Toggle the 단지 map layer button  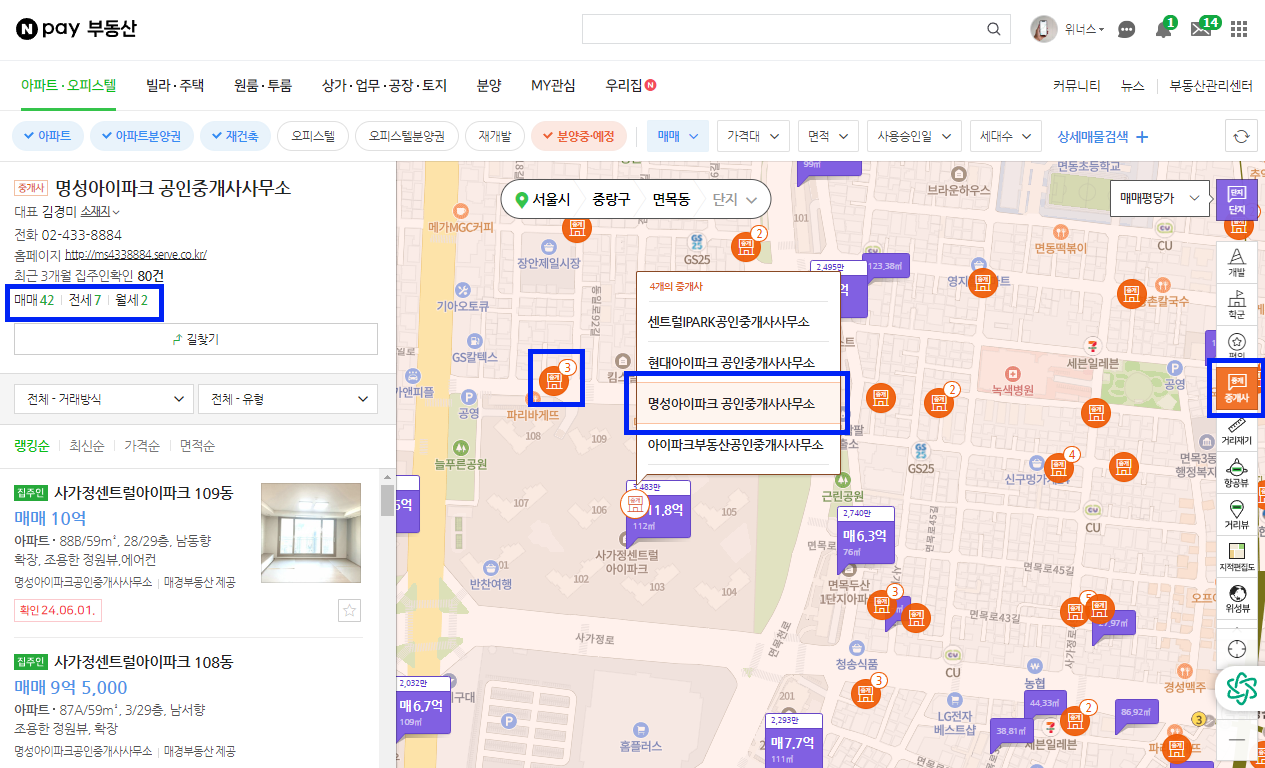click(1237, 200)
